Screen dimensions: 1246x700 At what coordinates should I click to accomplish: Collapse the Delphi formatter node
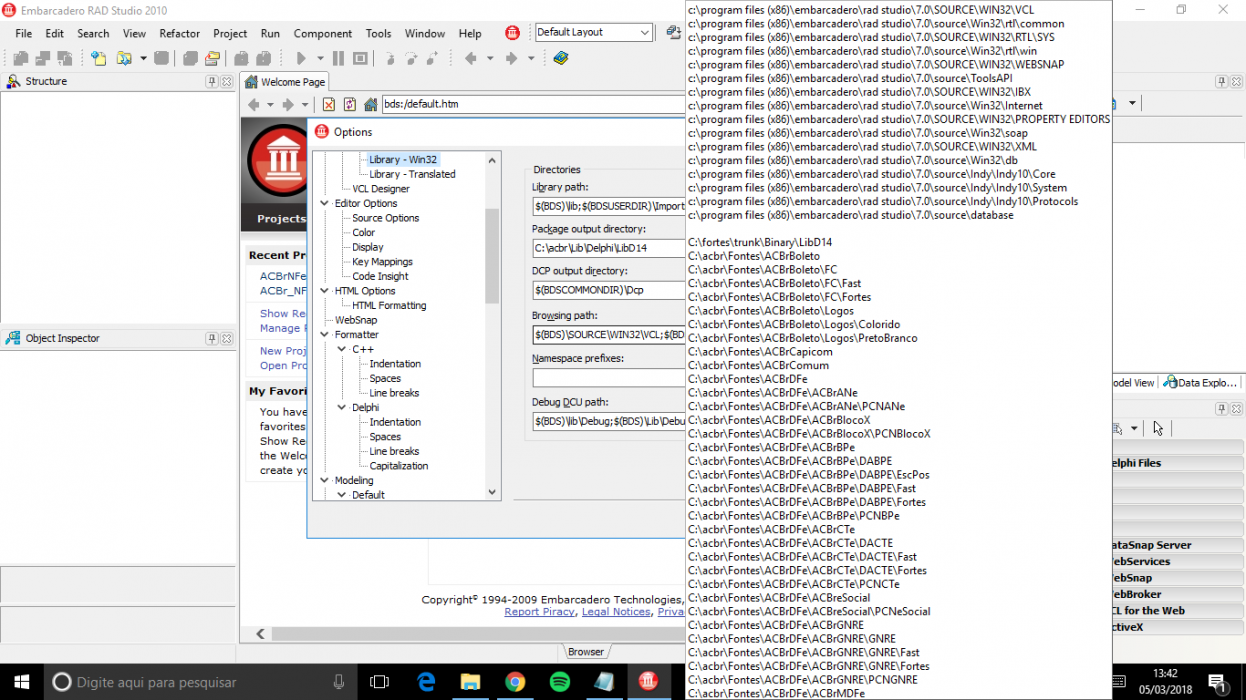point(342,407)
